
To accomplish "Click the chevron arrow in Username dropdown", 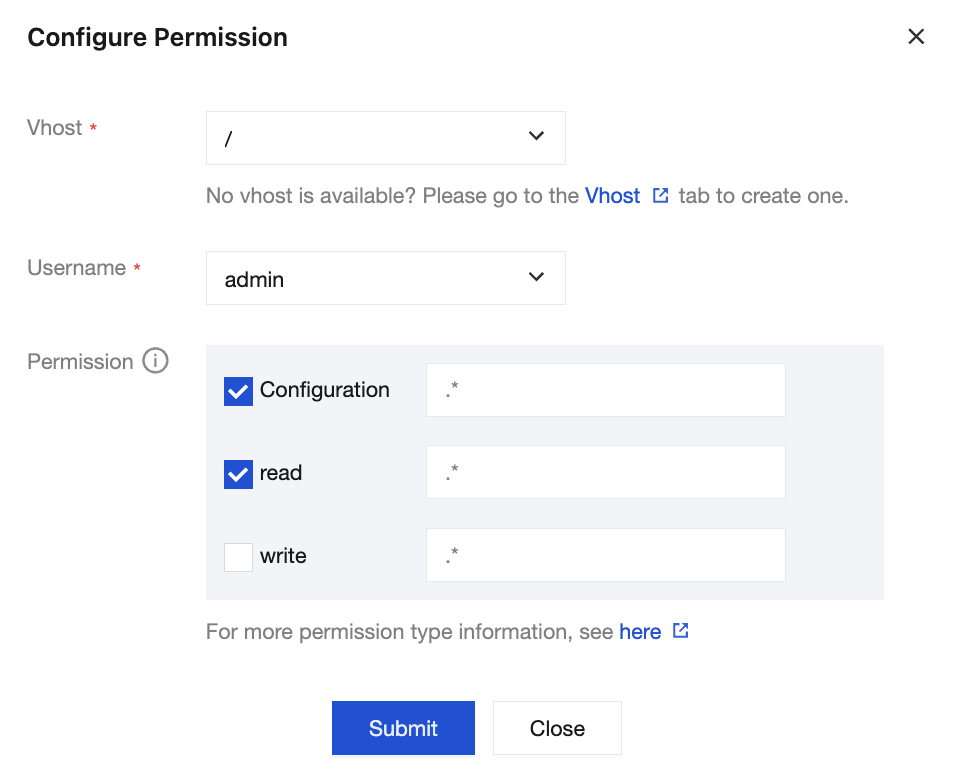I will tap(536, 277).
